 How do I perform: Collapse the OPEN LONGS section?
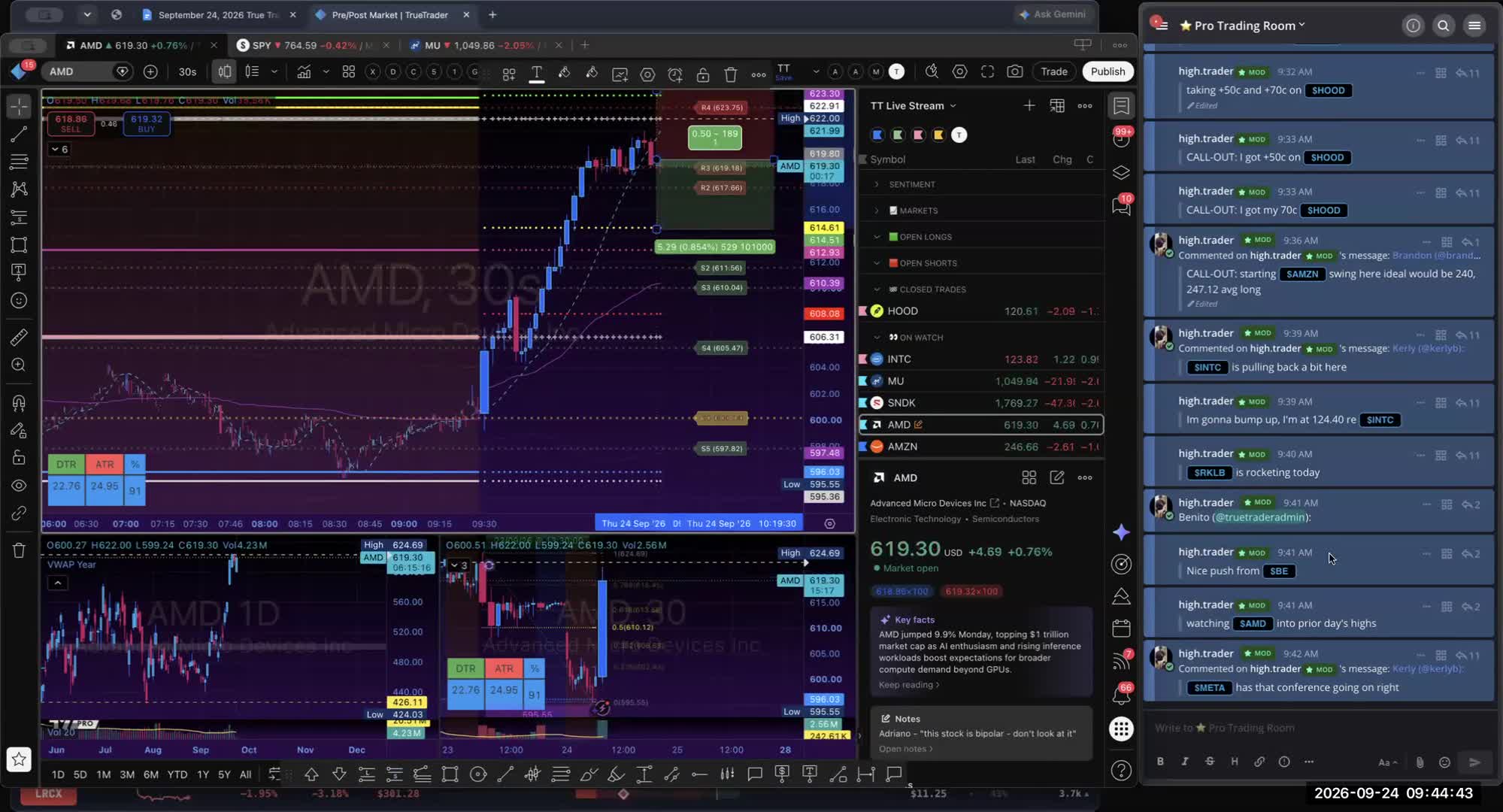pos(877,237)
